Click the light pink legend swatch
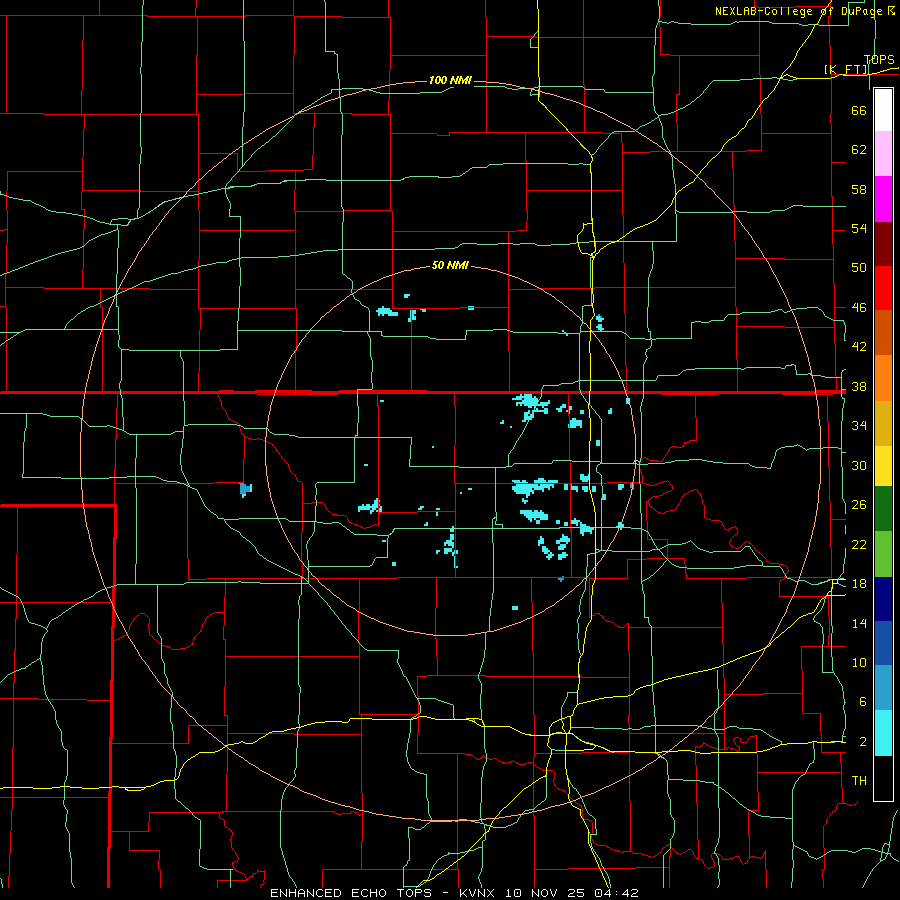The height and width of the screenshot is (900, 900). 883,154
